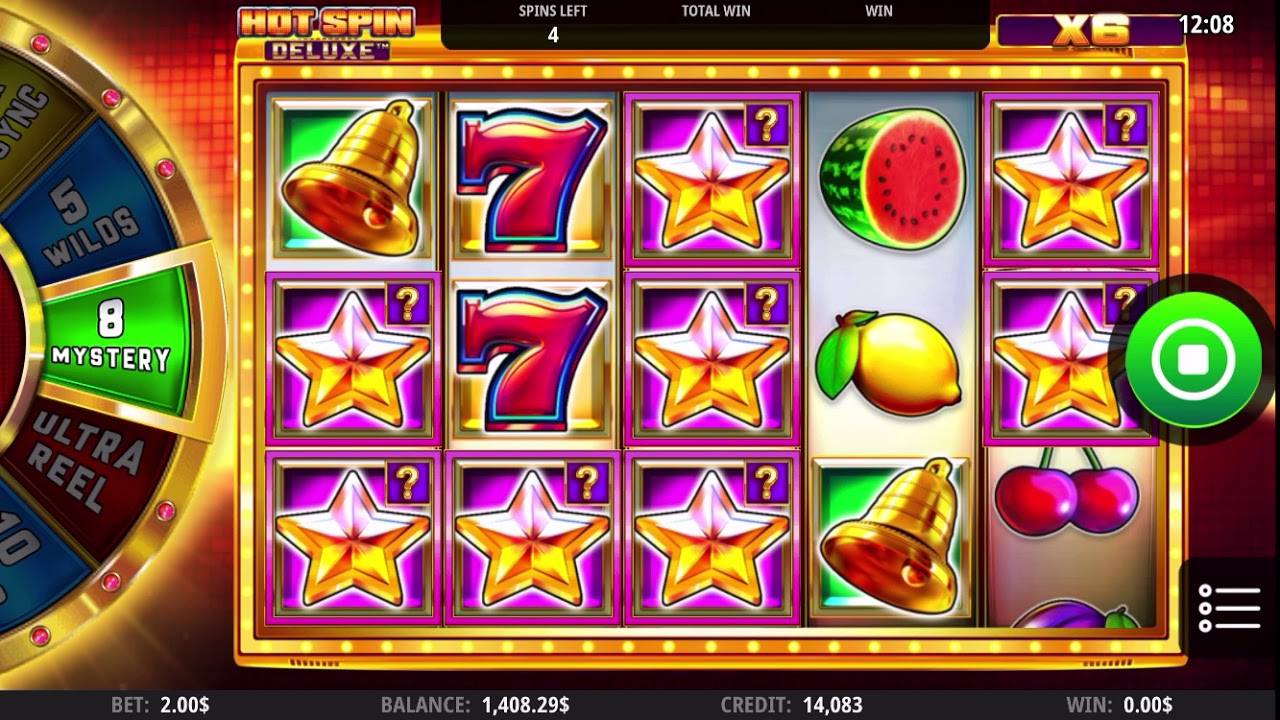Viewport: 1280px width, 720px height.
Task: Click the Hot Spin Deluxe logo
Action: click(x=326, y=34)
